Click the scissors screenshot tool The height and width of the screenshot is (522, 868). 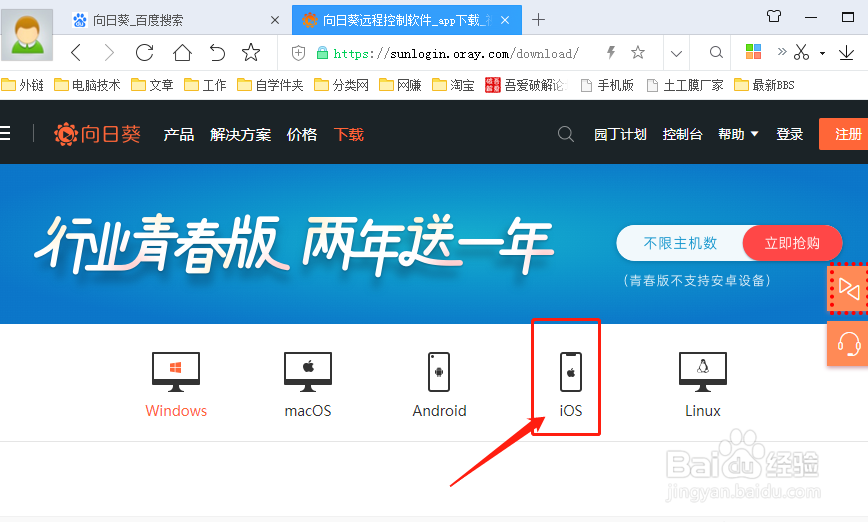801,53
